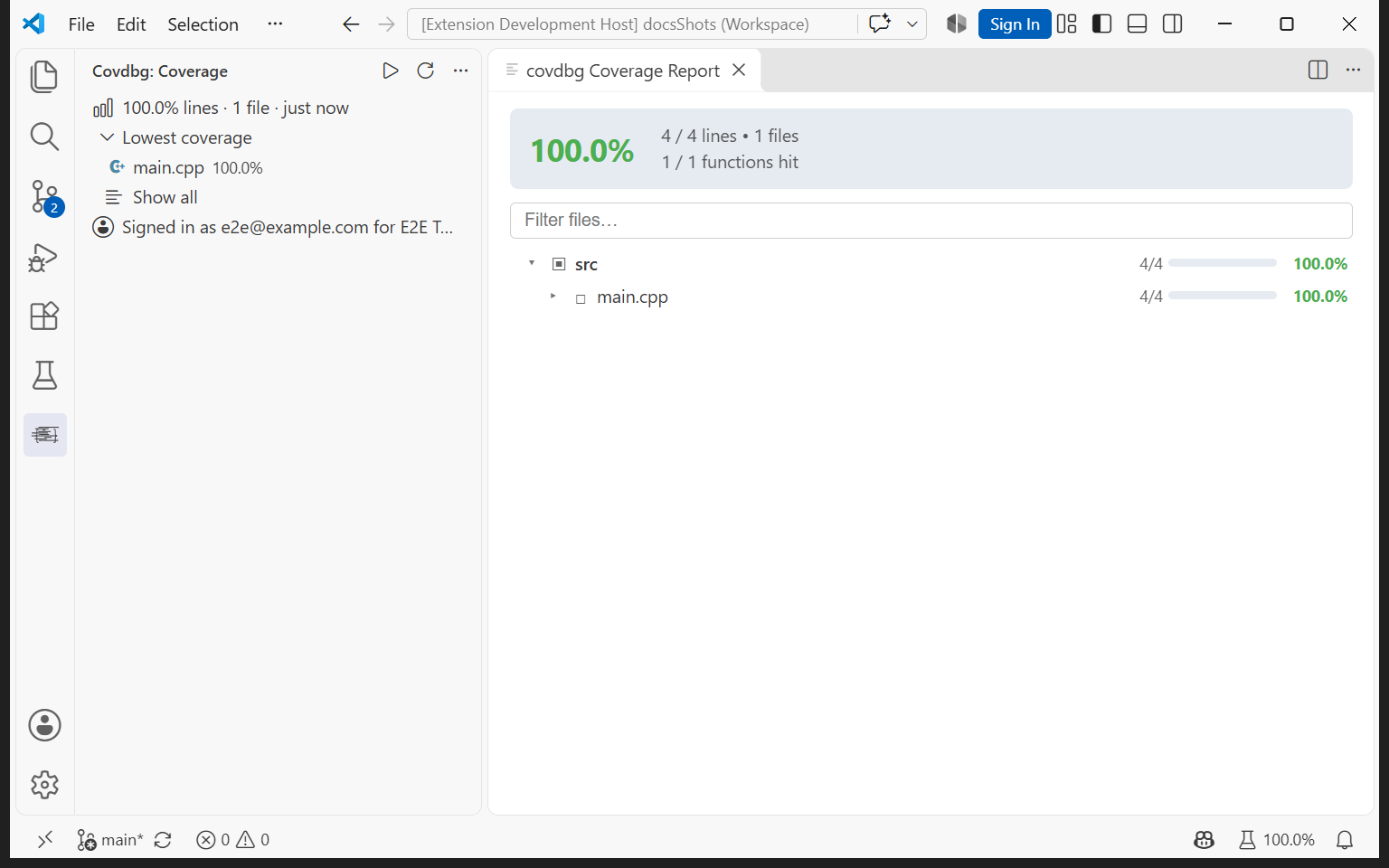The height and width of the screenshot is (868, 1389).
Task: Open Covdbg panel more actions menu
Action: coord(460,71)
